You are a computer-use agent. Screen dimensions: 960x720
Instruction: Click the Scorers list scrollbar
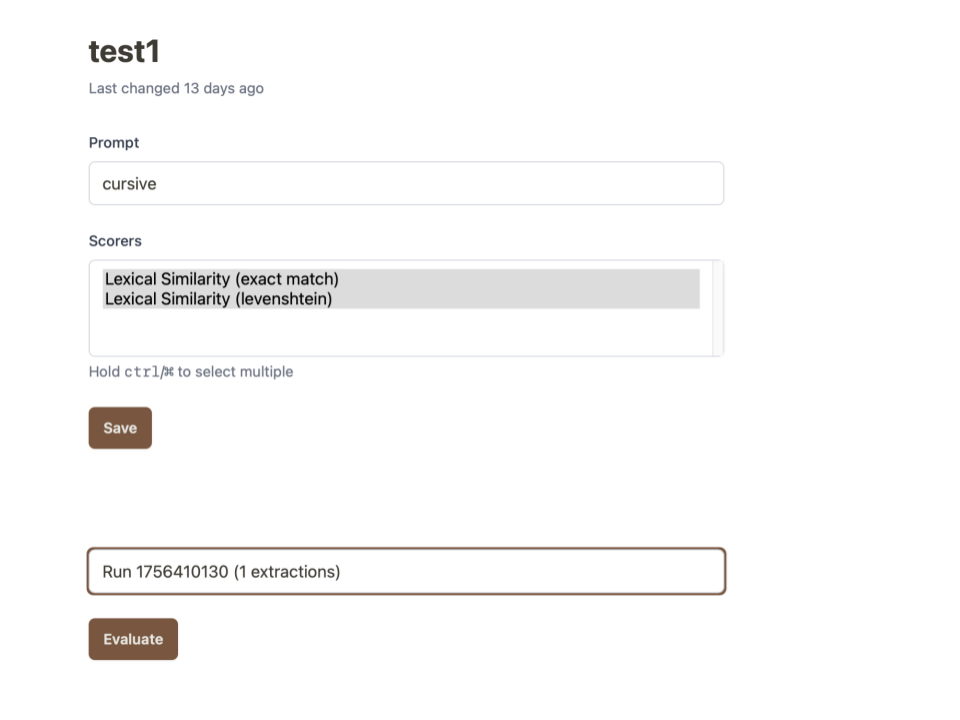(x=717, y=308)
